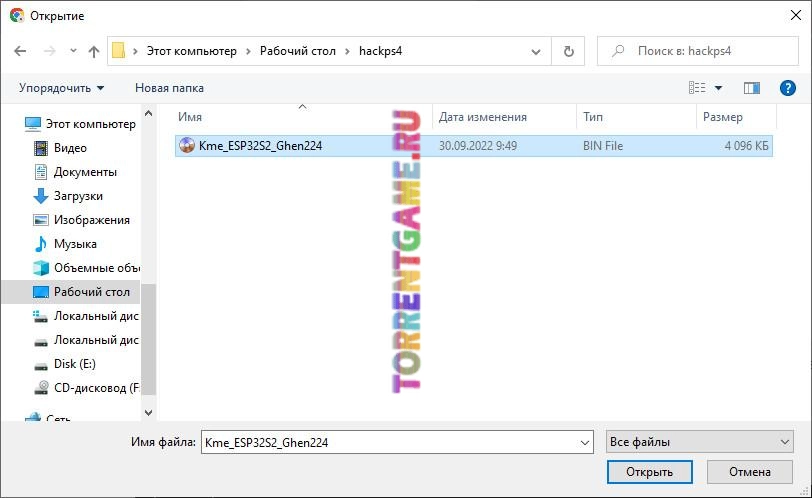The image size is (812, 498).
Task: Click the change view layout icon
Action: pos(697,88)
